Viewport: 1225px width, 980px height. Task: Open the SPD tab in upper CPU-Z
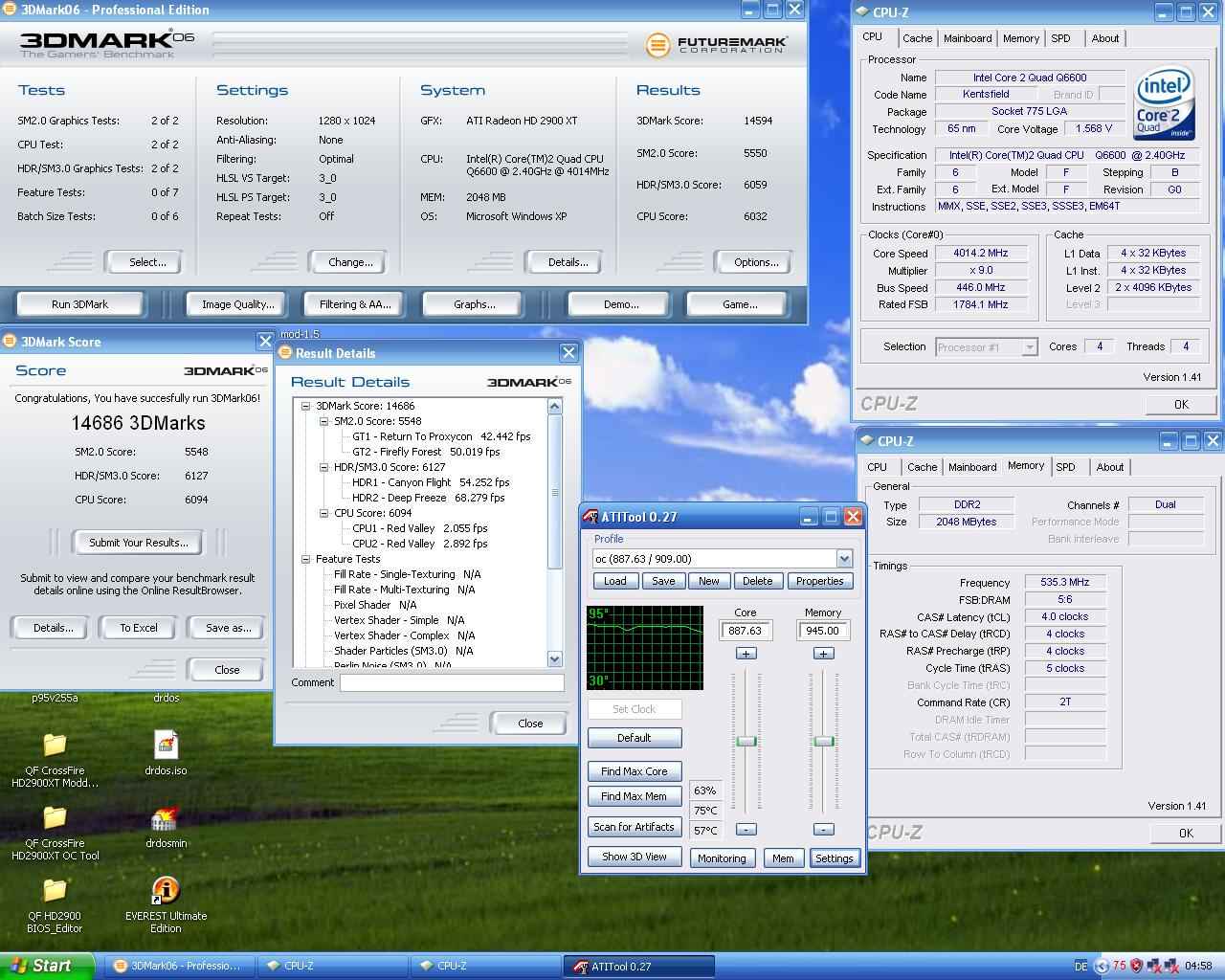1060,38
